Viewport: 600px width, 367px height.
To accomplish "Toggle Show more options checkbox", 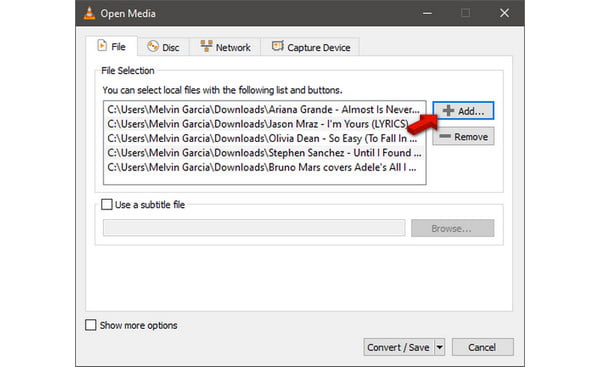I will (x=91, y=325).
